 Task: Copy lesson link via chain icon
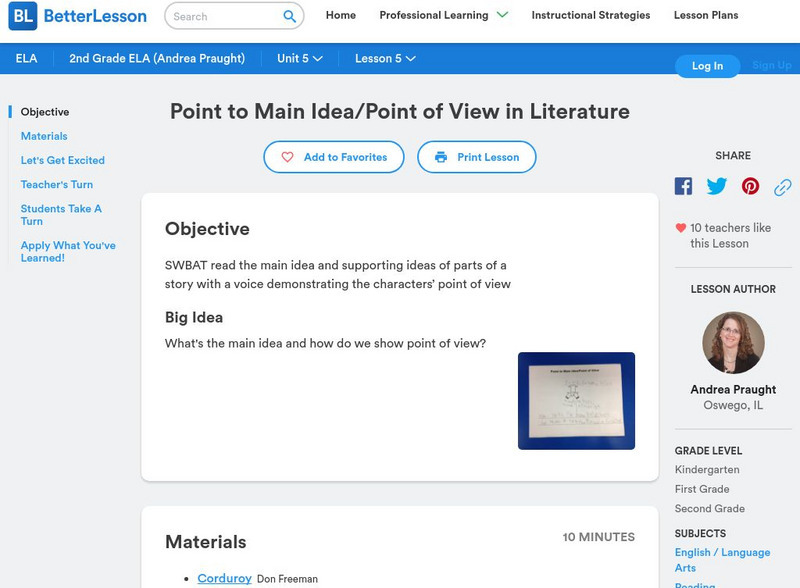pos(783,187)
